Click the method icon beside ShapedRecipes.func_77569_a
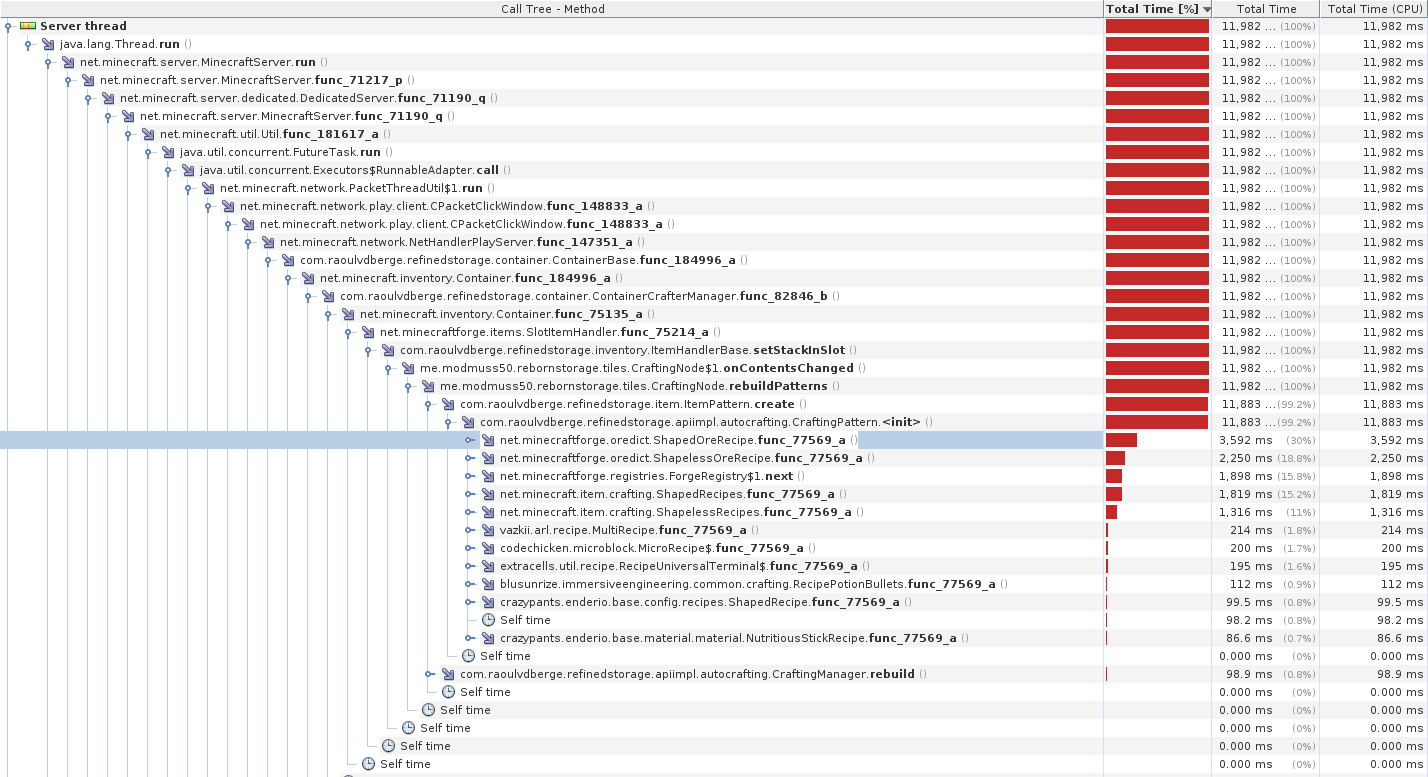The width and height of the screenshot is (1428, 777). point(488,494)
